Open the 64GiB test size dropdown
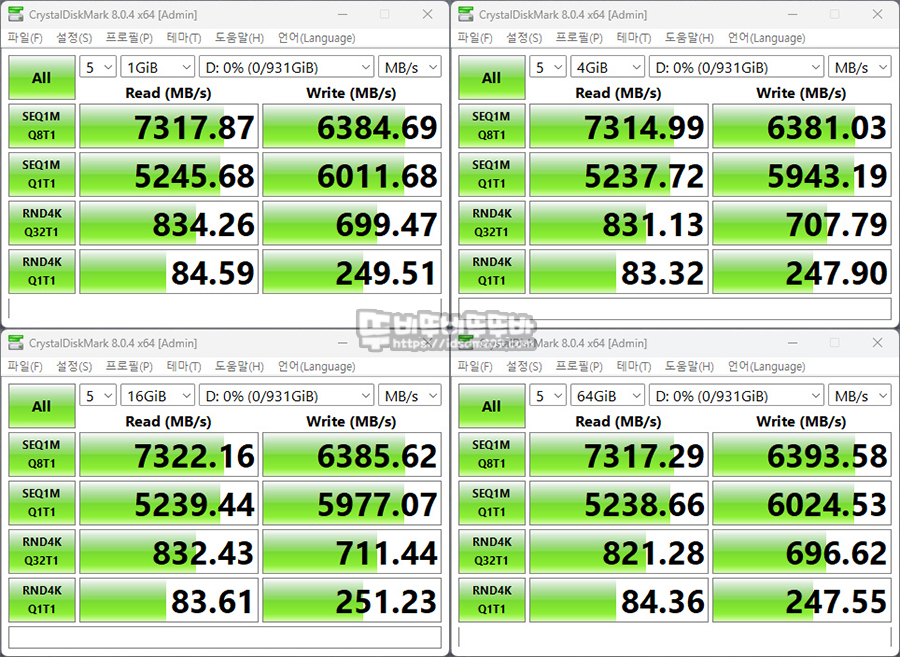Image resolution: width=900 pixels, height=657 pixels. (607, 396)
